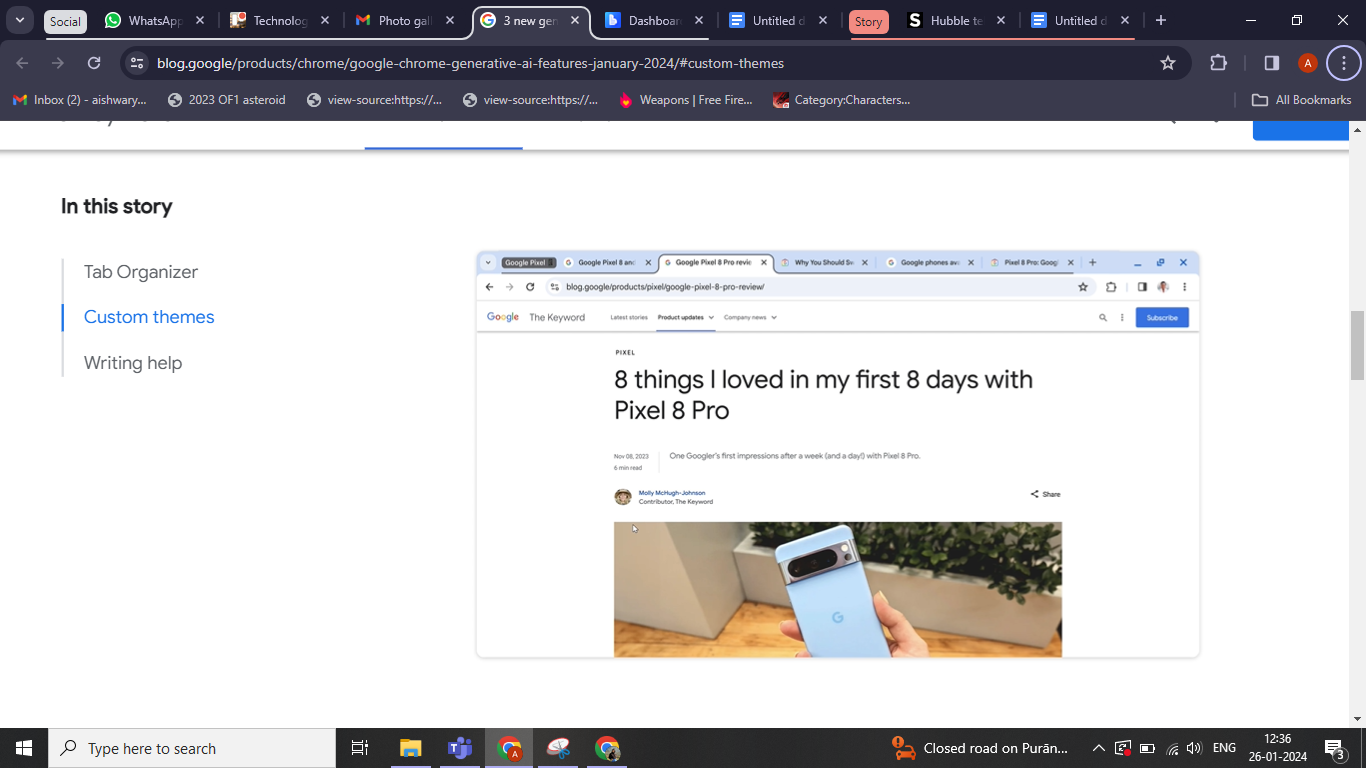Click the forward navigation arrow
This screenshot has width=1366, height=768.
[58, 63]
